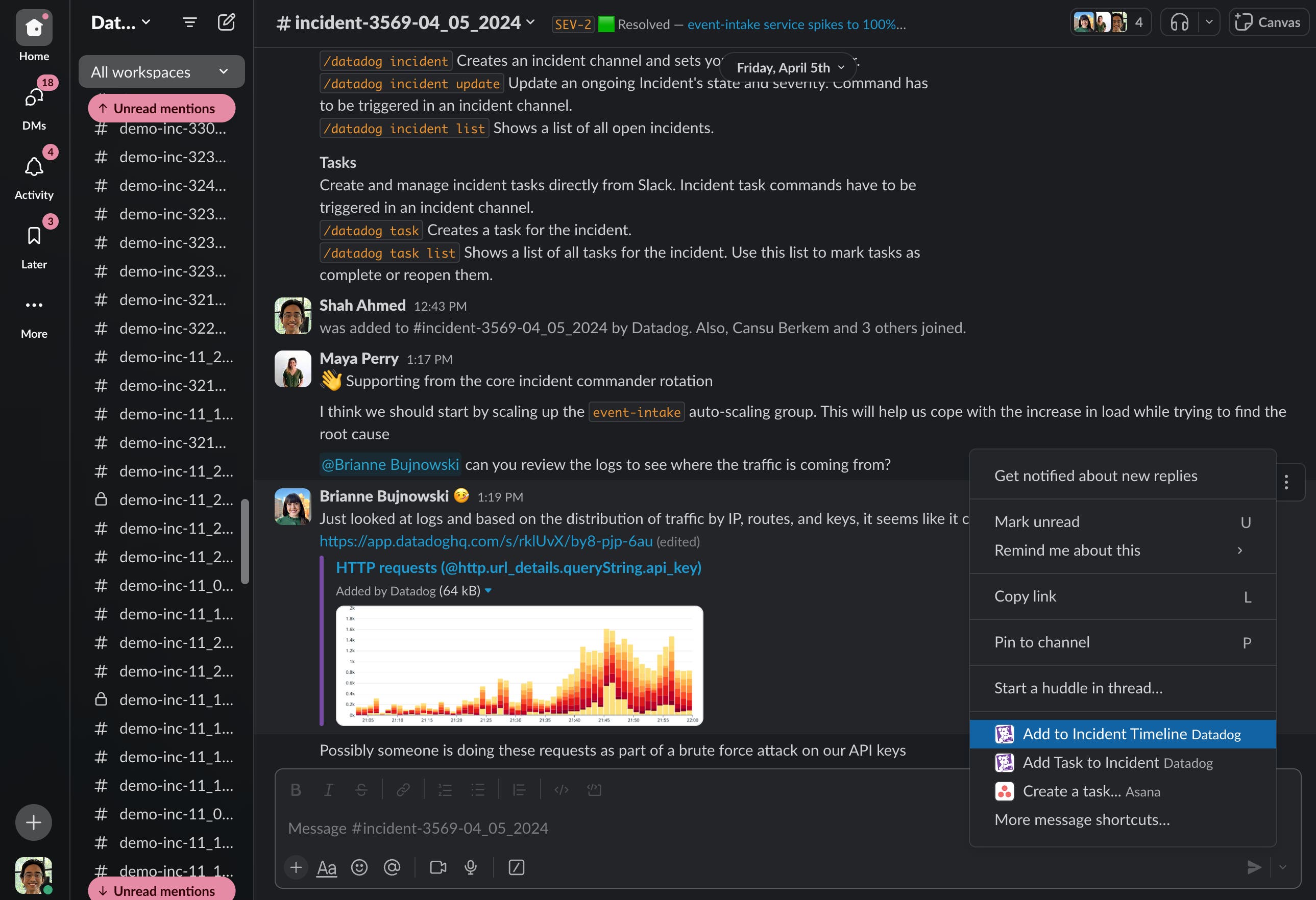This screenshot has height=900, width=1316.
Task: Select the strikethrough formatting icon
Action: point(361,789)
